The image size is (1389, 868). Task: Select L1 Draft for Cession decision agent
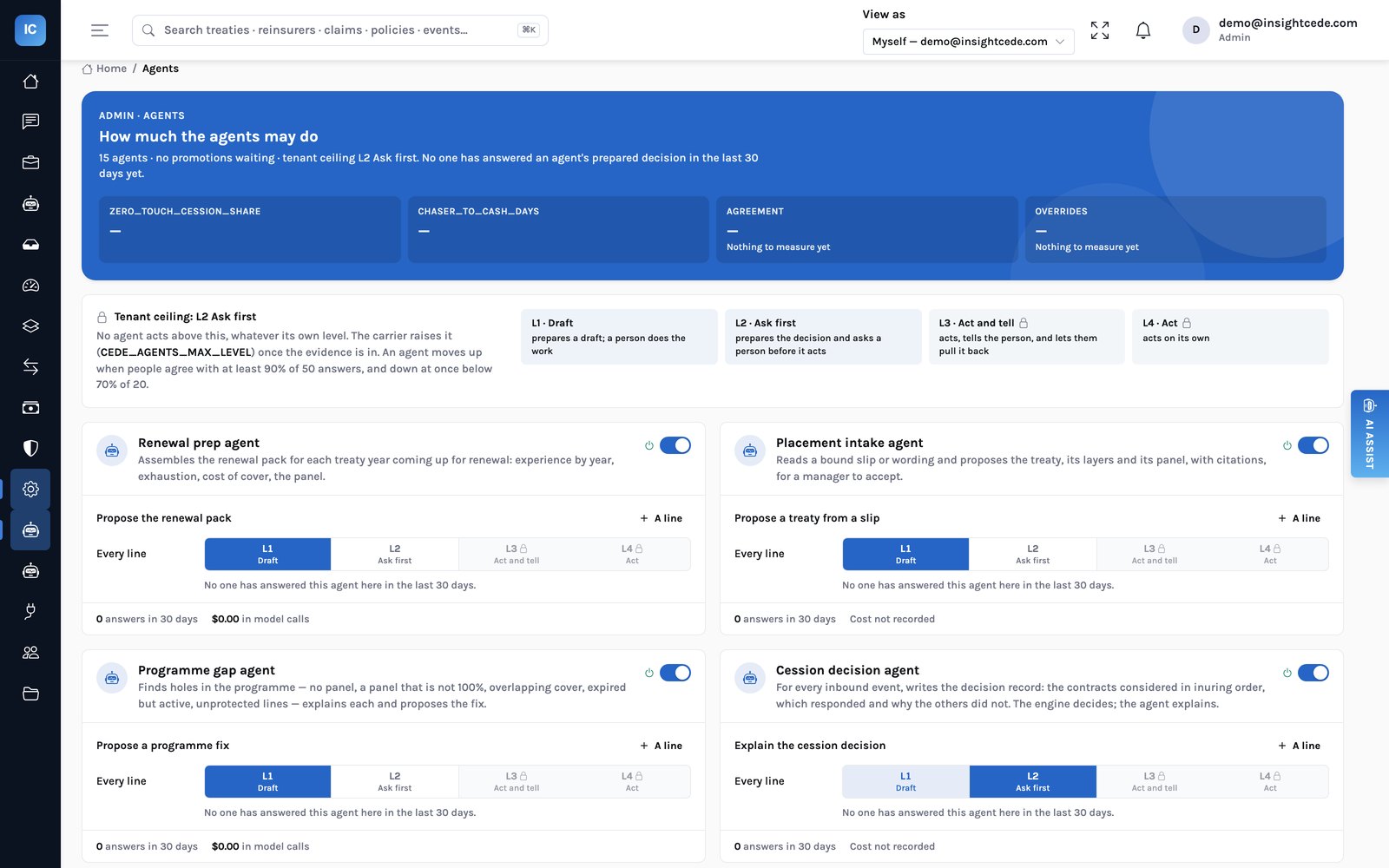pos(905,781)
